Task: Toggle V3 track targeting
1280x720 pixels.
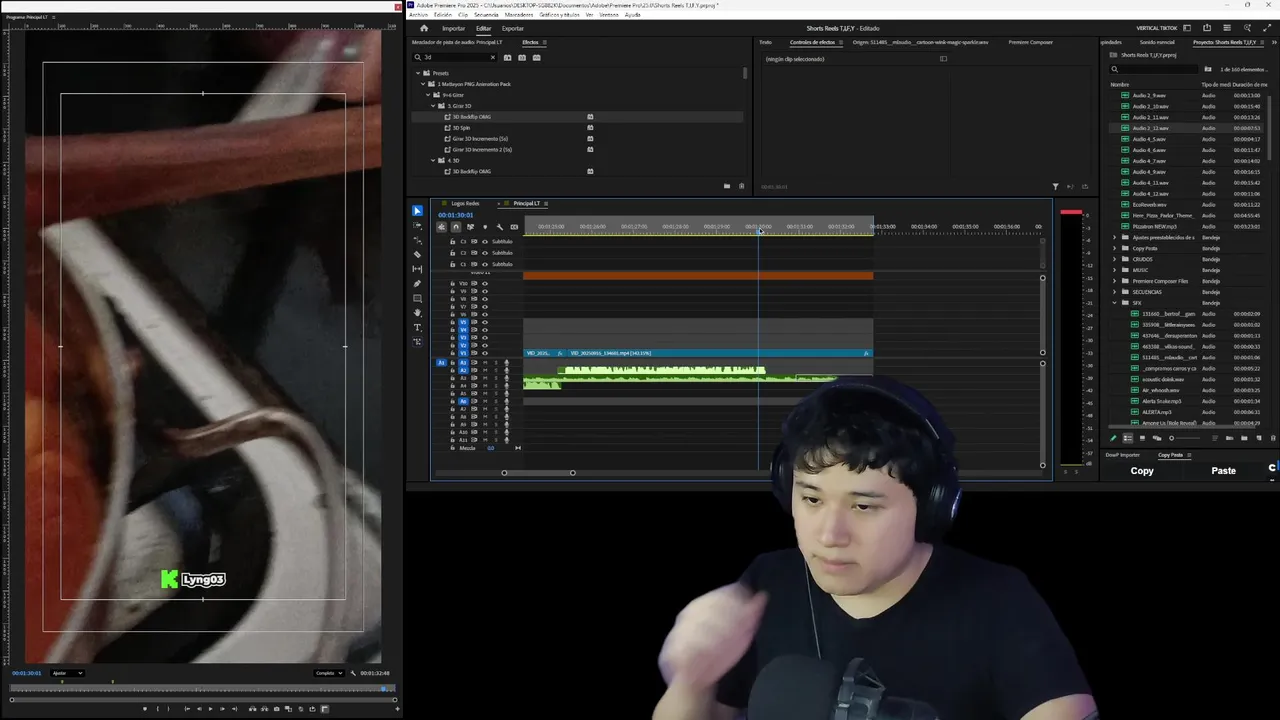Action: (463, 338)
